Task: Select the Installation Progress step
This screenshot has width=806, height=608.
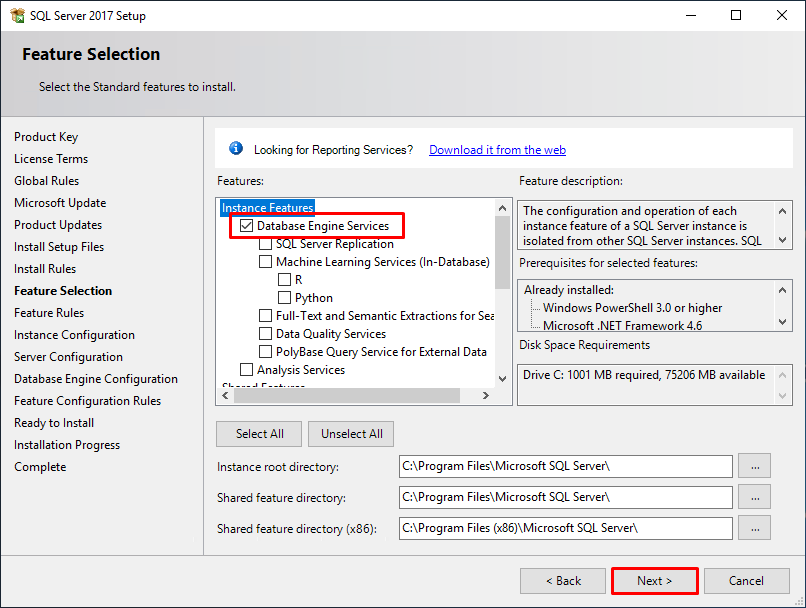Action: [67, 445]
